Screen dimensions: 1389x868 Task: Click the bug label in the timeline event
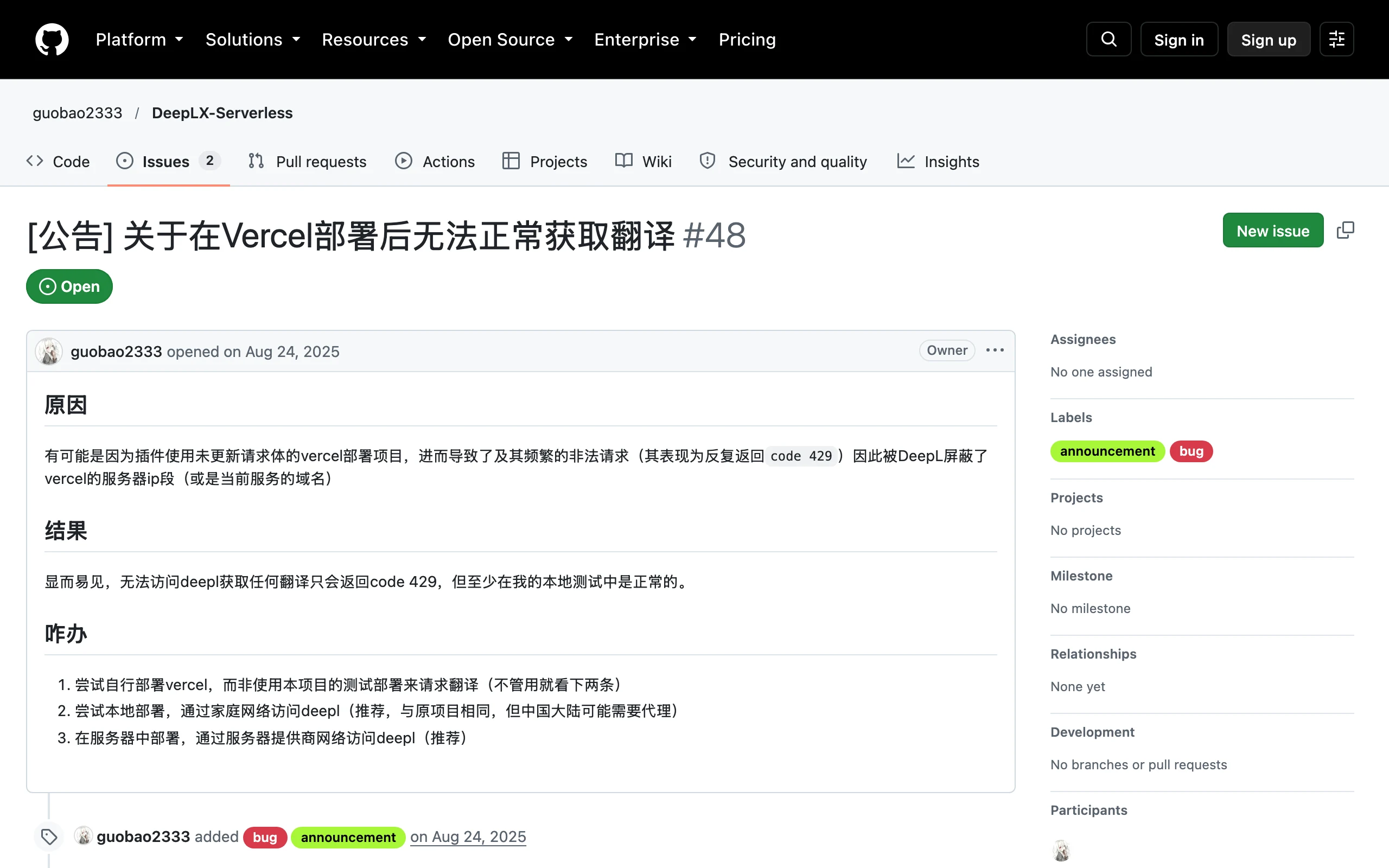coord(265,837)
